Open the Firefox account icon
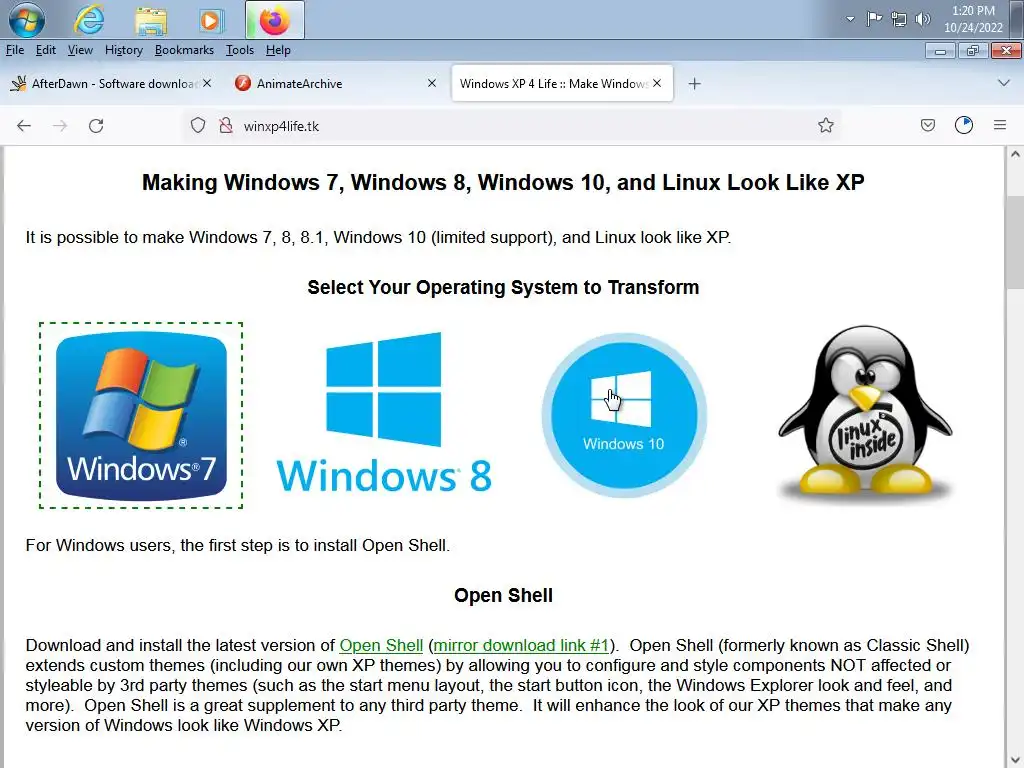The image size is (1024, 768). tap(964, 125)
